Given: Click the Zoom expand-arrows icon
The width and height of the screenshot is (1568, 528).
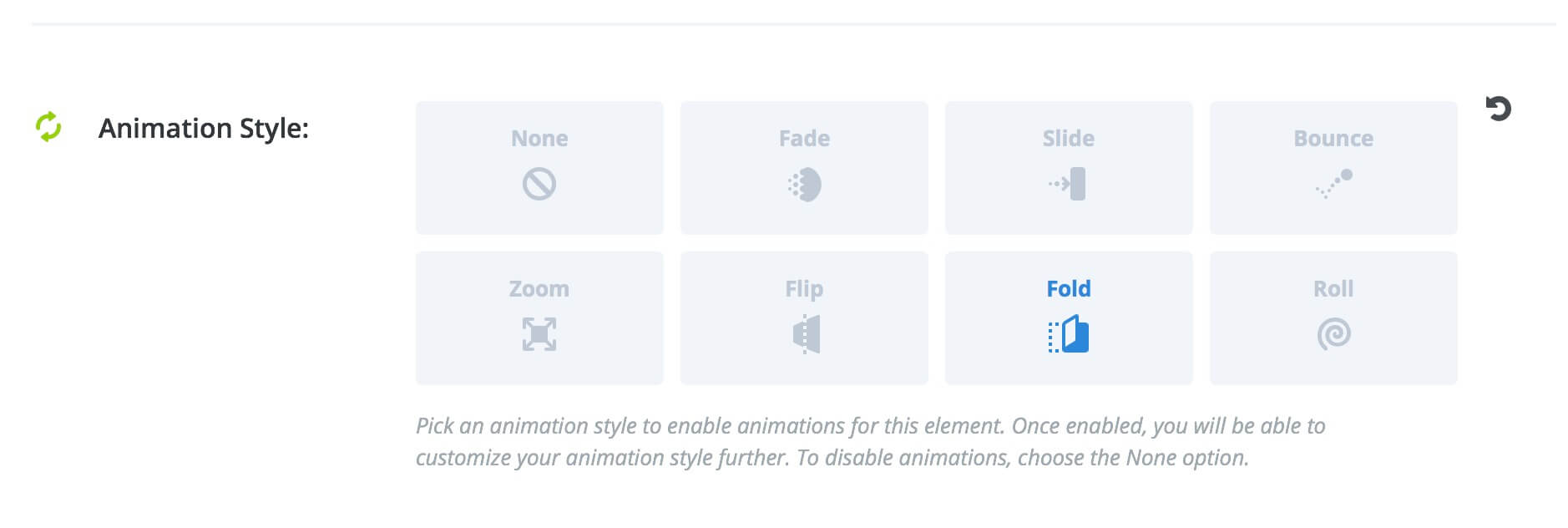Looking at the screenshot, I should click(x=539, y=334).
